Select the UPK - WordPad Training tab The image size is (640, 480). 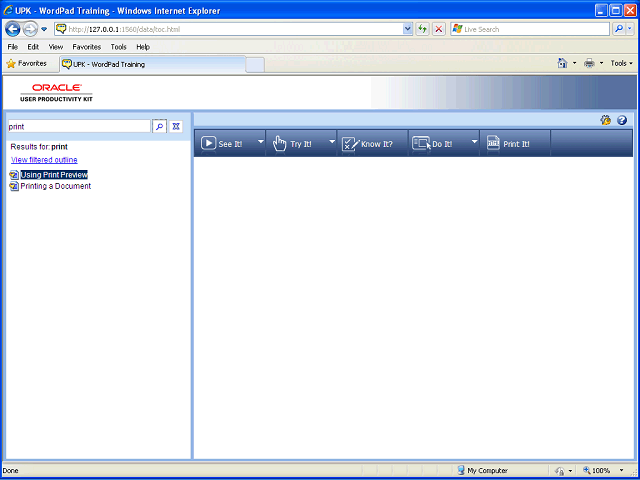coord(153,64)
